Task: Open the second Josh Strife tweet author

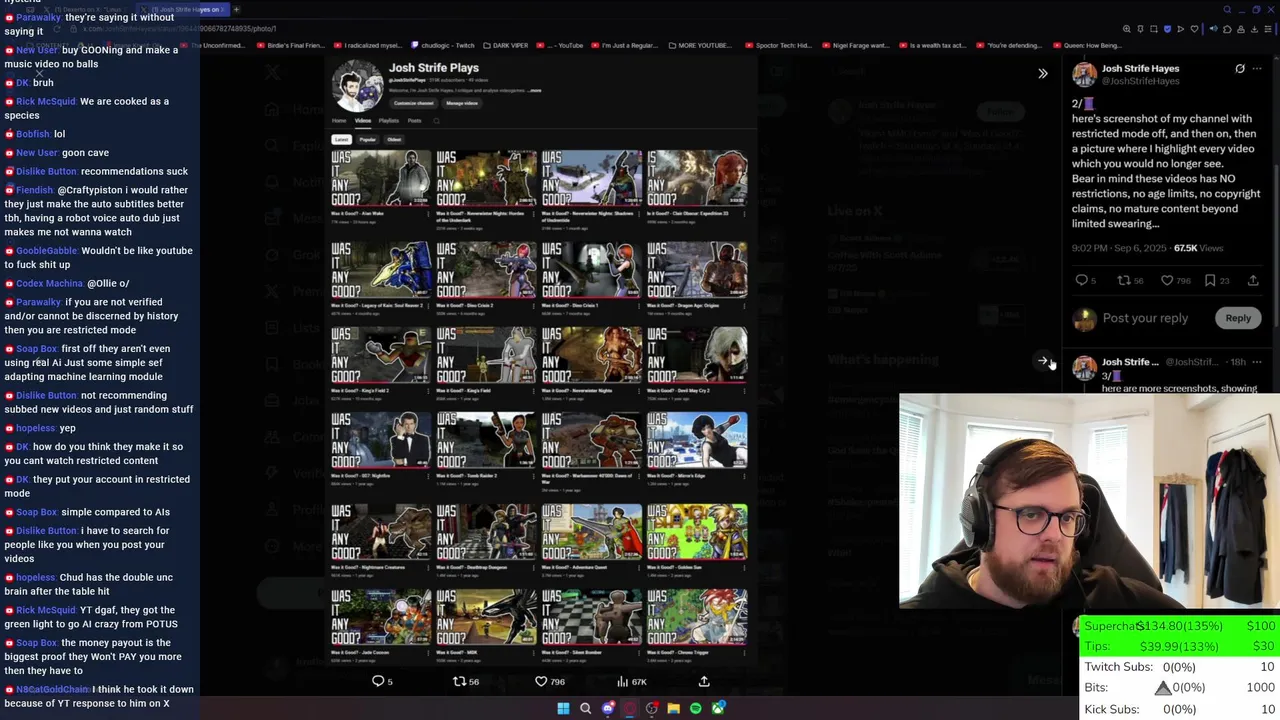Action: [1130, 362]
